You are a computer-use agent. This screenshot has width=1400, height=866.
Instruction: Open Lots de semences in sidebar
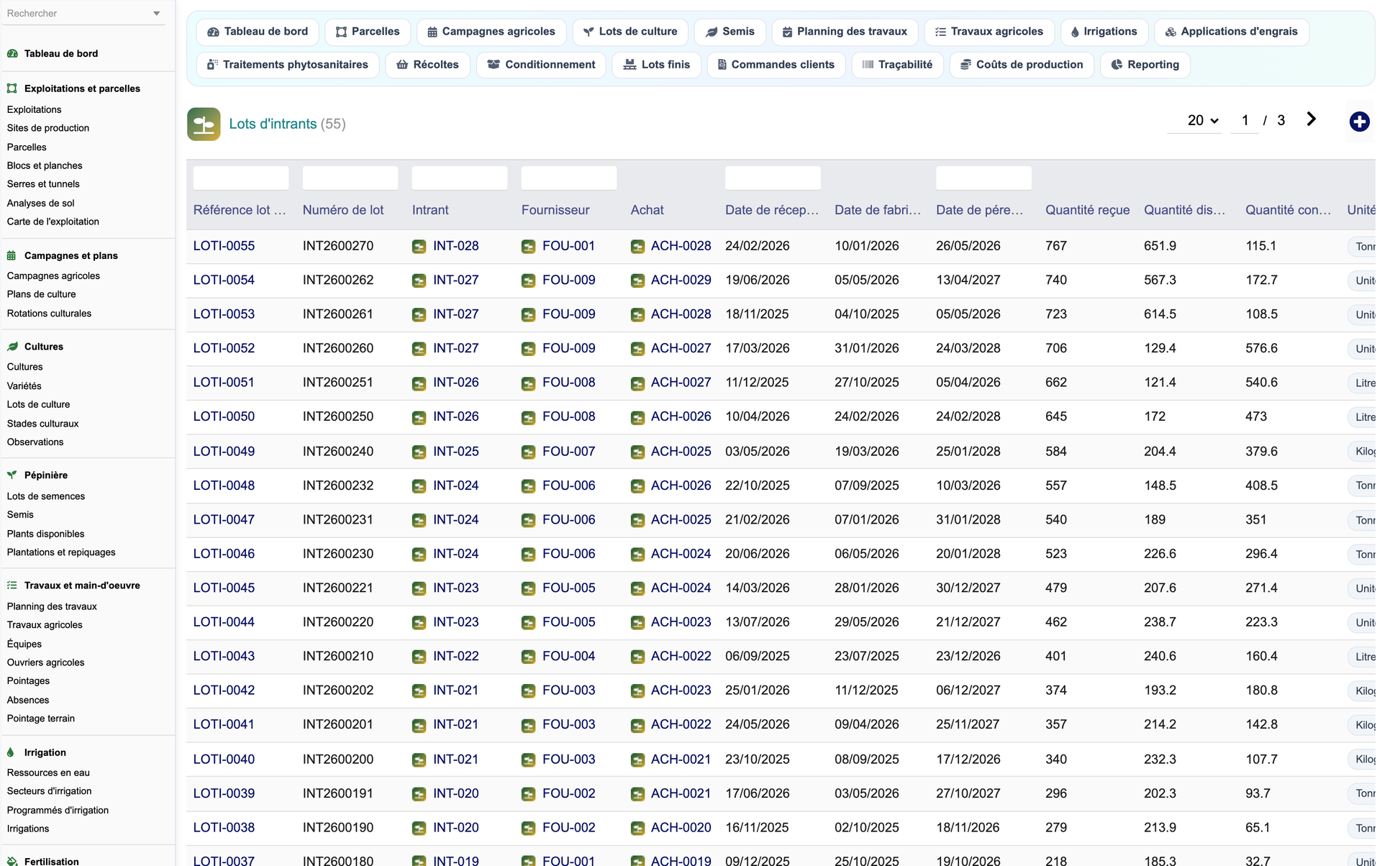coord(46,496)
